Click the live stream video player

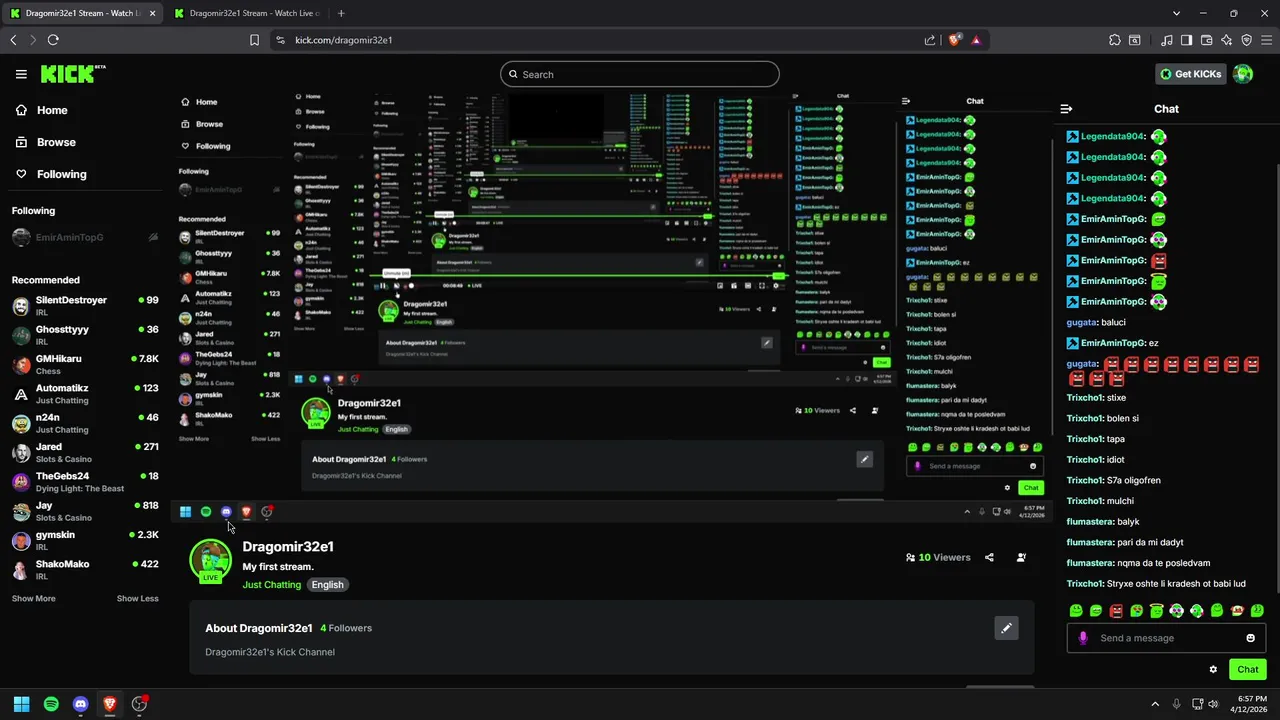click(612, 309)
